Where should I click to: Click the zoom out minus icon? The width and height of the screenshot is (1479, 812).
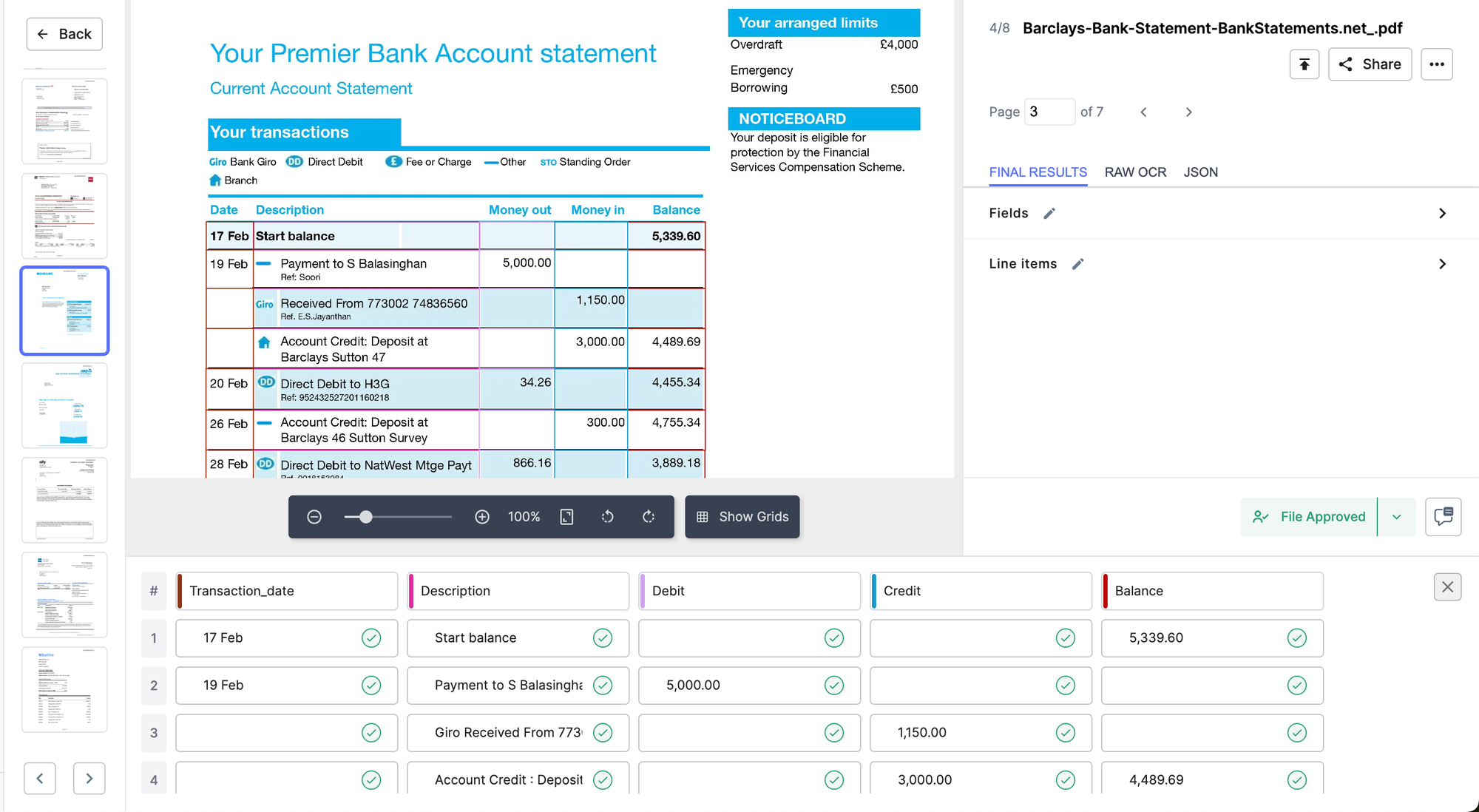(x=314, y=517)
